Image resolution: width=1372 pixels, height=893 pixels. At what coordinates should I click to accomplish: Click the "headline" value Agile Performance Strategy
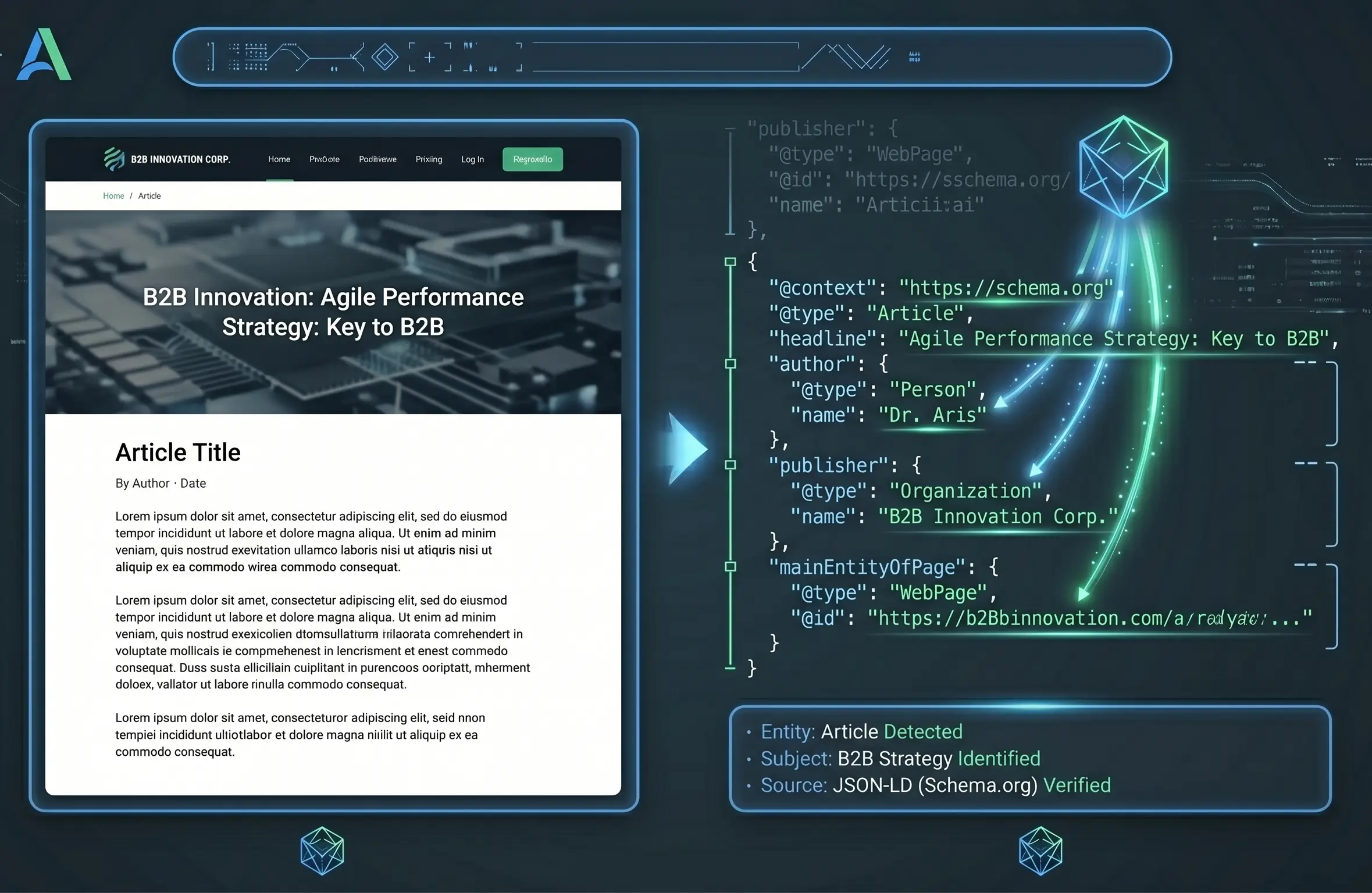pyautogui.click(x=1114, y=338)
